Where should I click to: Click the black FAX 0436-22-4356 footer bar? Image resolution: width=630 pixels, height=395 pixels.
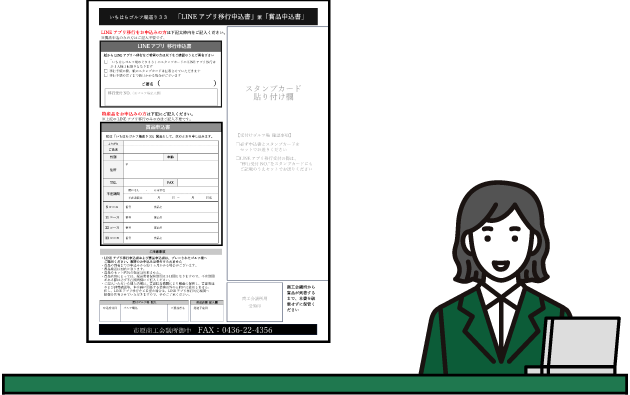point(208,330)
